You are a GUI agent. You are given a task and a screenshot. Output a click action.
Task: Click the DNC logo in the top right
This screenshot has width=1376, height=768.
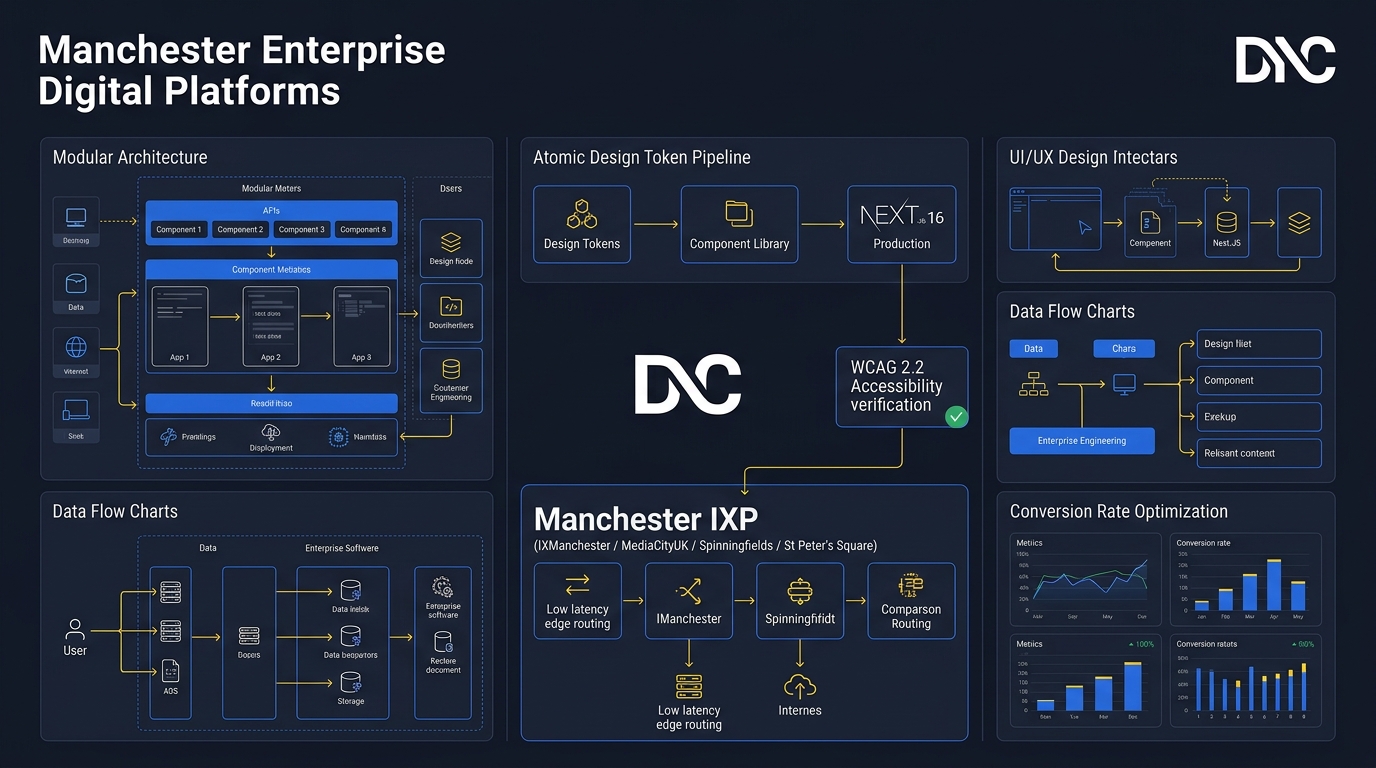click(x=1285, y=60)
